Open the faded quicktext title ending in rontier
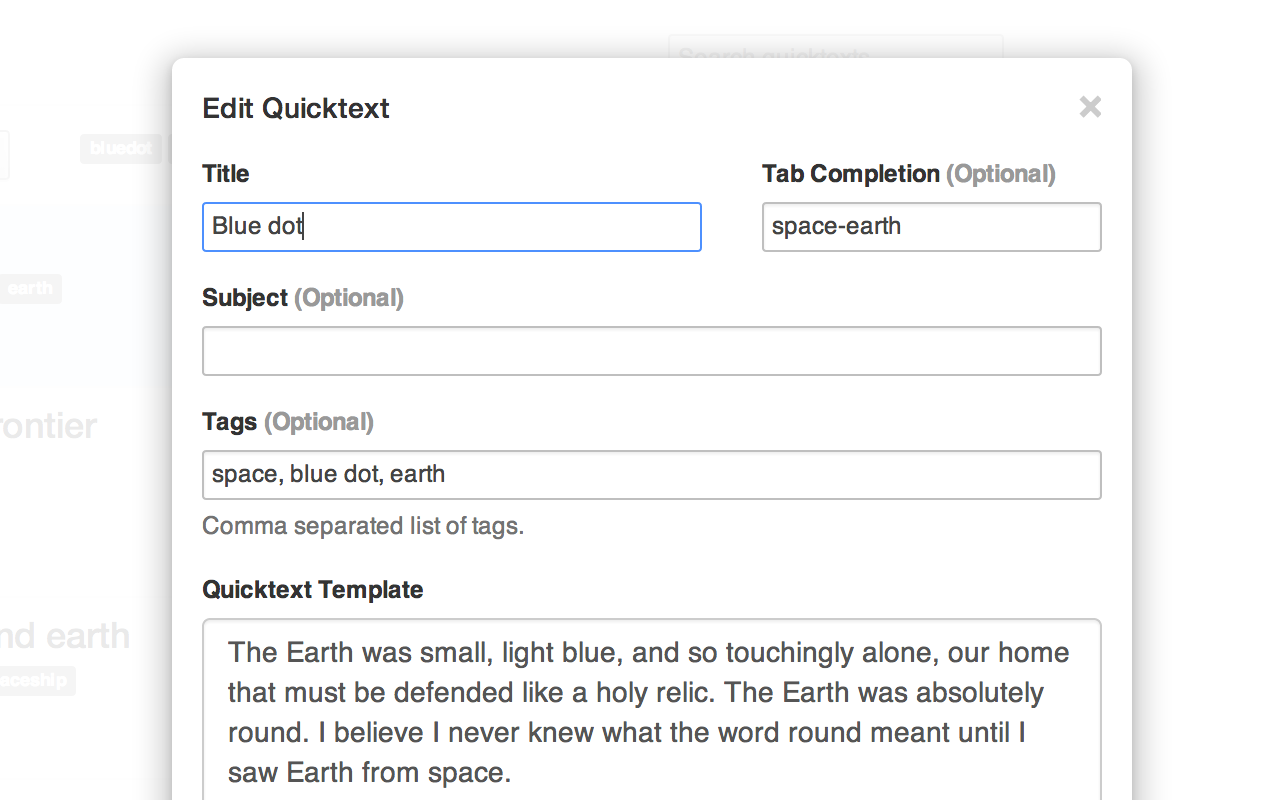The height and width of the screenshot is (800, 1280). tap(48, 426)
